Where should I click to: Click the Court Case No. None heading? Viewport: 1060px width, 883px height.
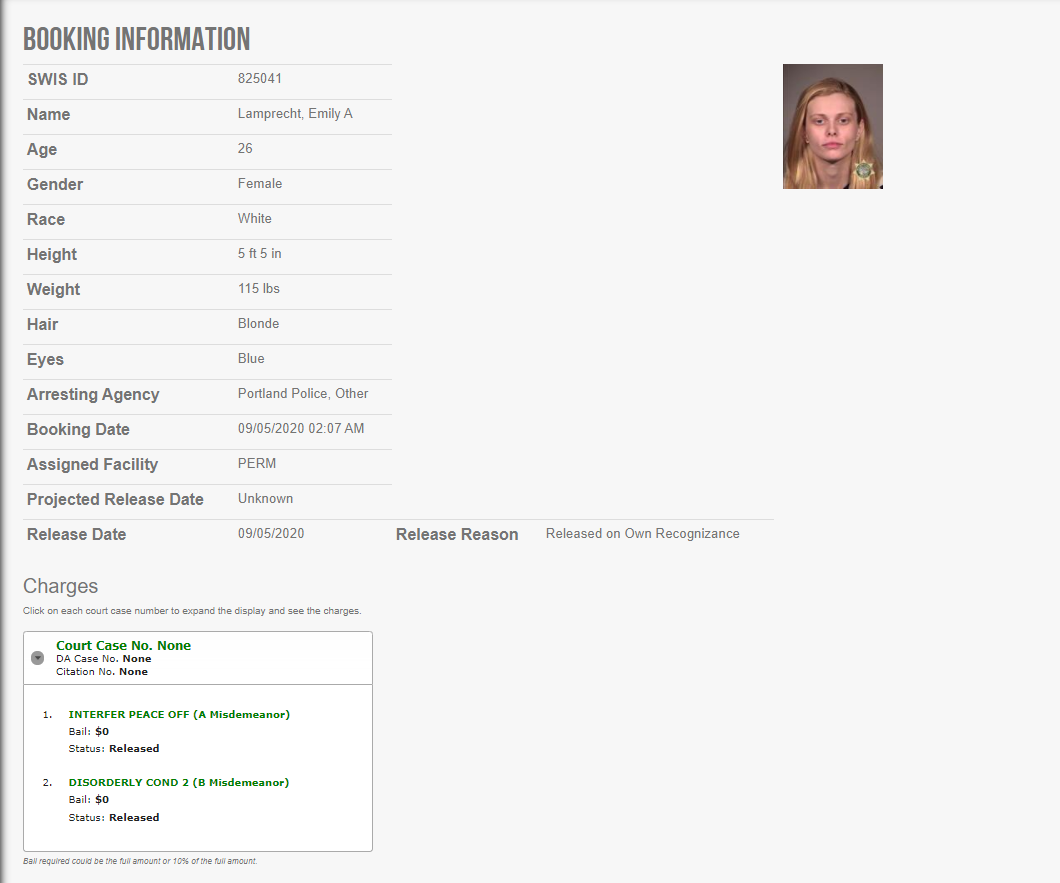(x=123, y=646)
